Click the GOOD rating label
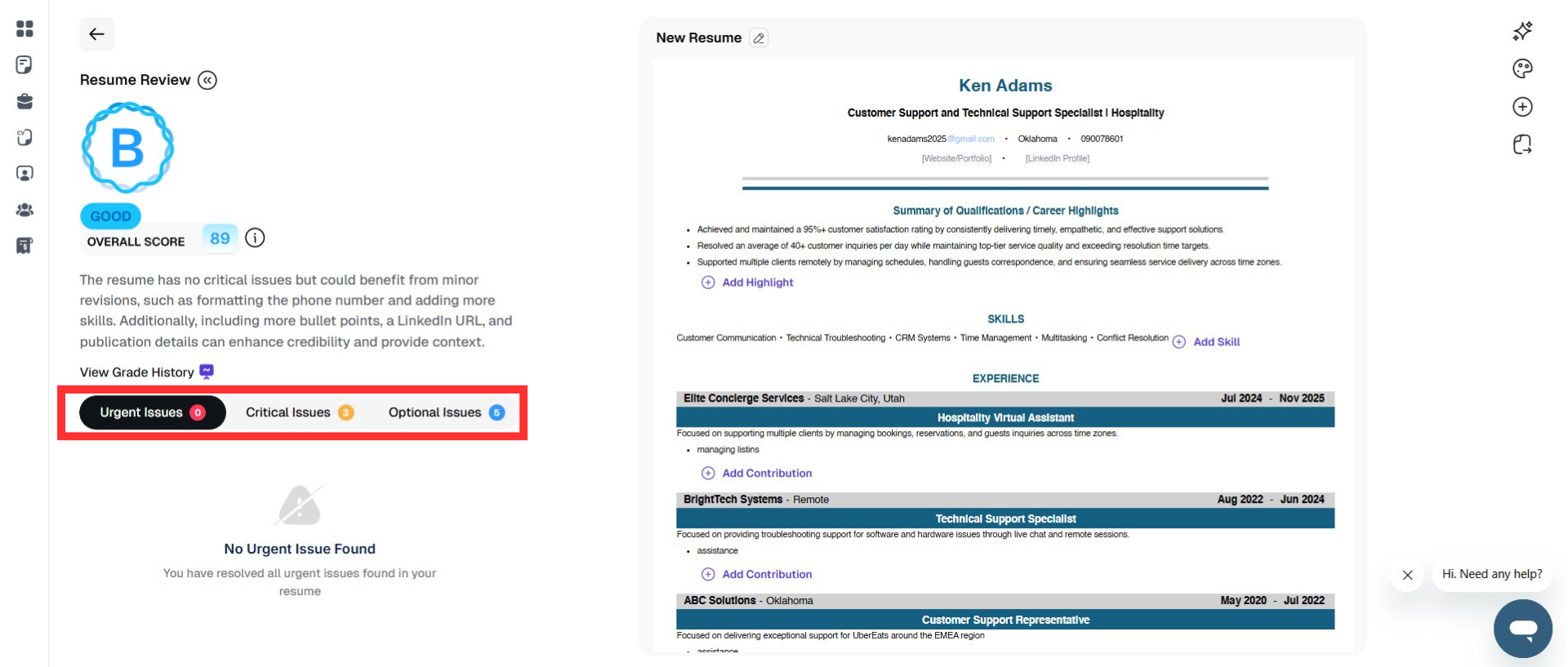Image resolution: width=1568 pixels, height=667 pixels. (110, 216)
